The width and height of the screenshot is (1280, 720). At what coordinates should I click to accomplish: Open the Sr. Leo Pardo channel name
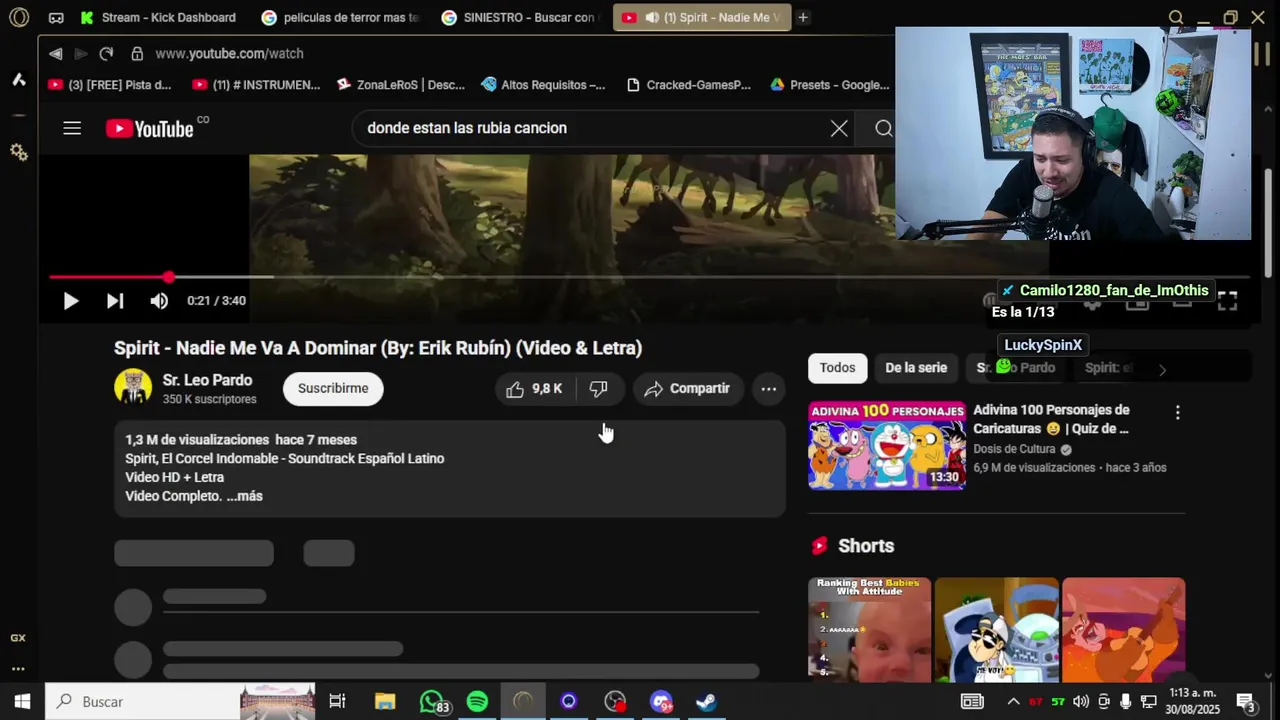click(207, 380)
